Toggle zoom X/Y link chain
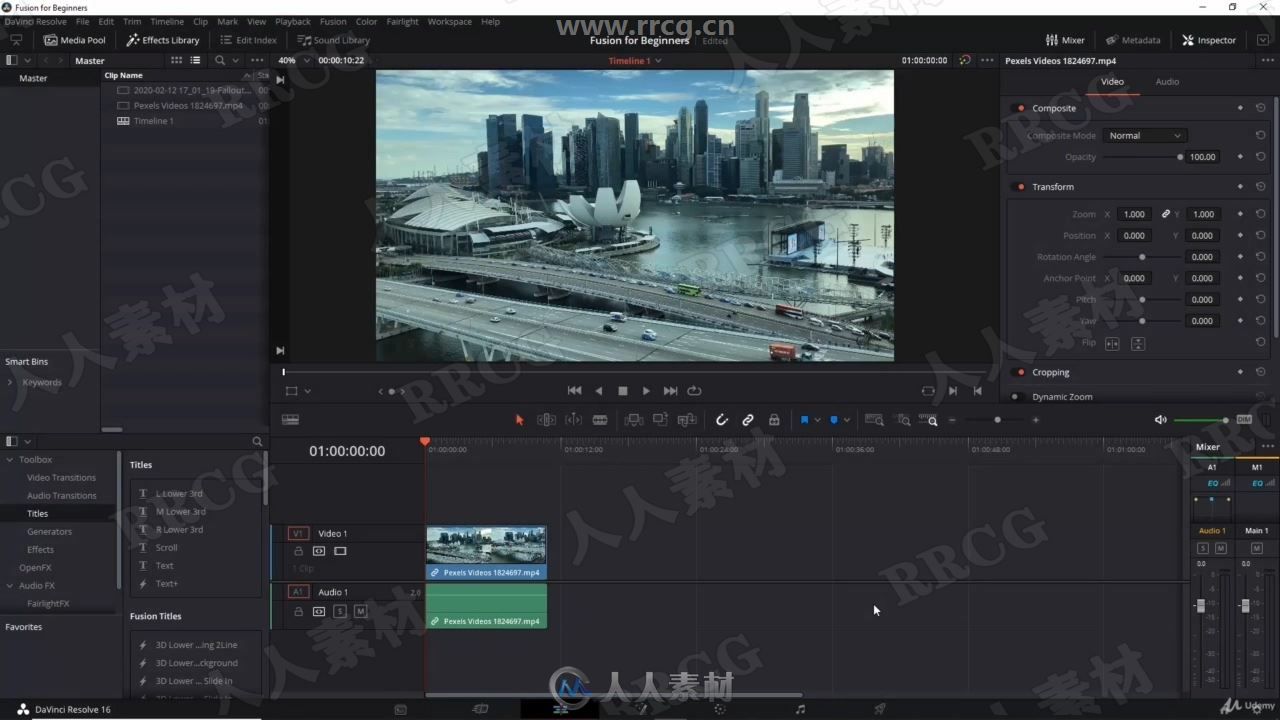 [1165, 214]
